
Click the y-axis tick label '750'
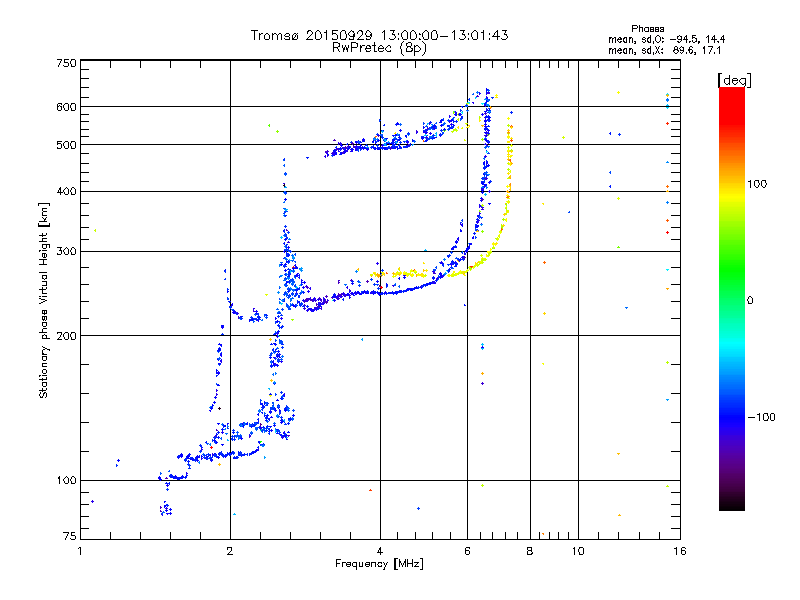point(66,63)
